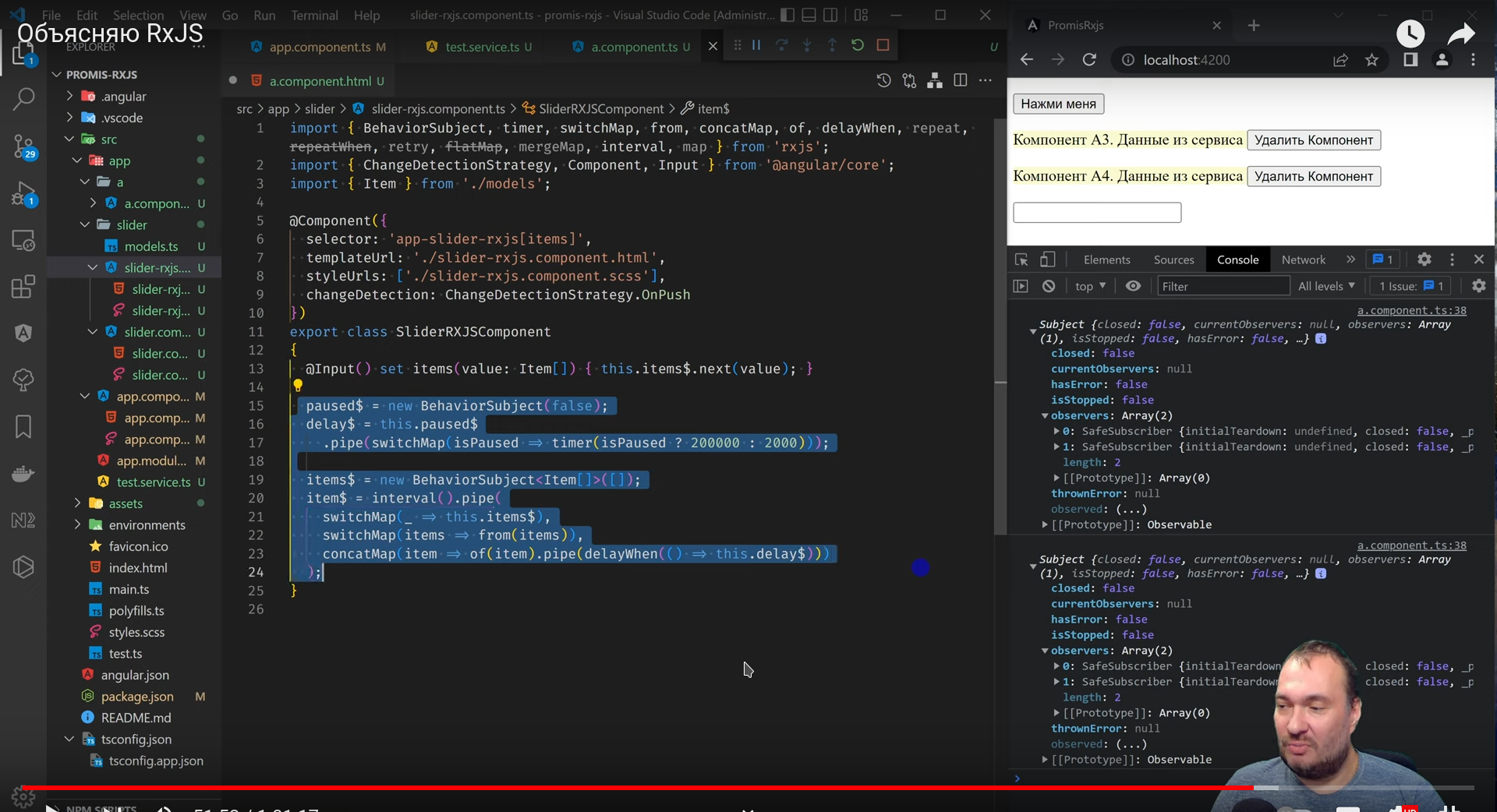The height and width of the screenshot is (812, 1497).
Task: Open Source Control view with 29 badge
Action: pos(23,146)
